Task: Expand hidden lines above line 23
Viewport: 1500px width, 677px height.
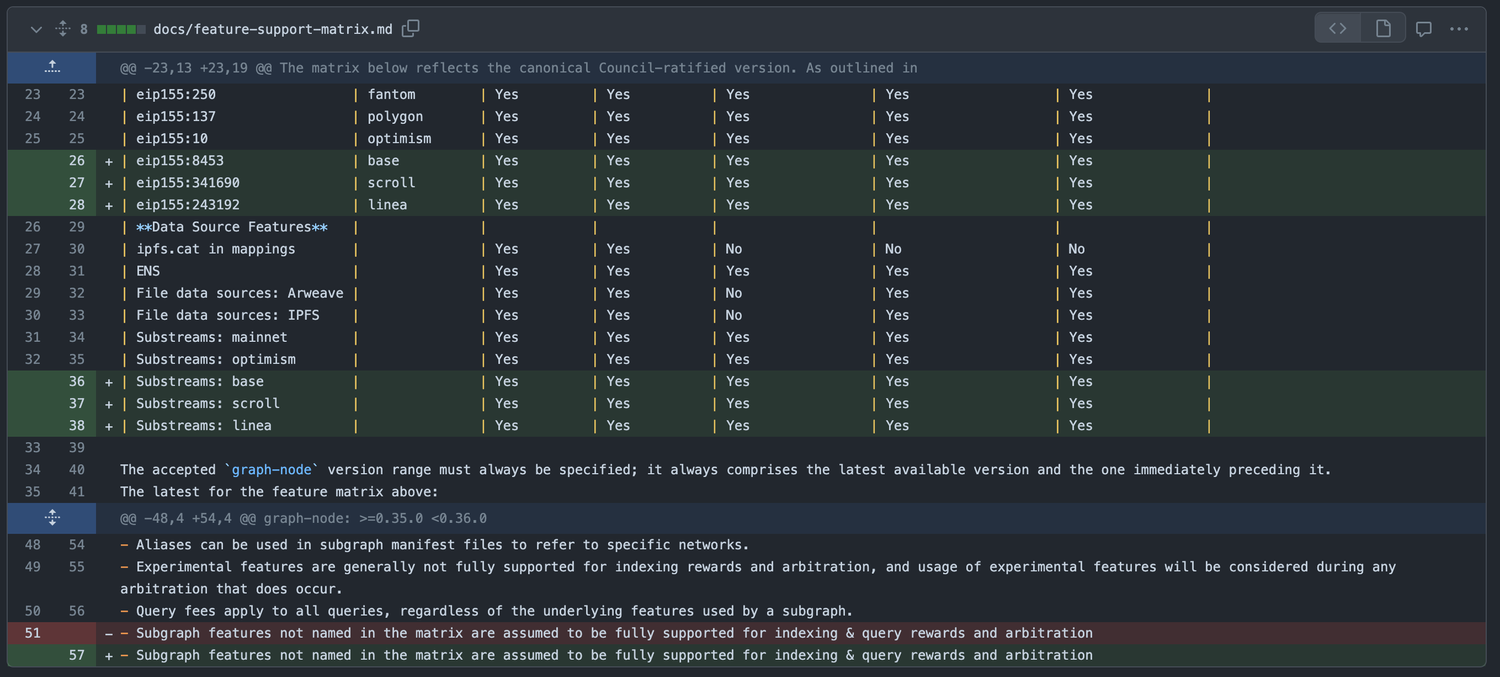Action: click(52, 68)
